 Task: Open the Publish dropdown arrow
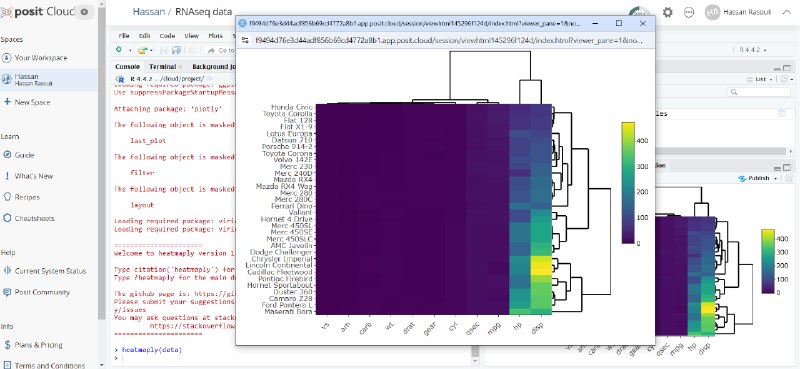coord(776,179)
